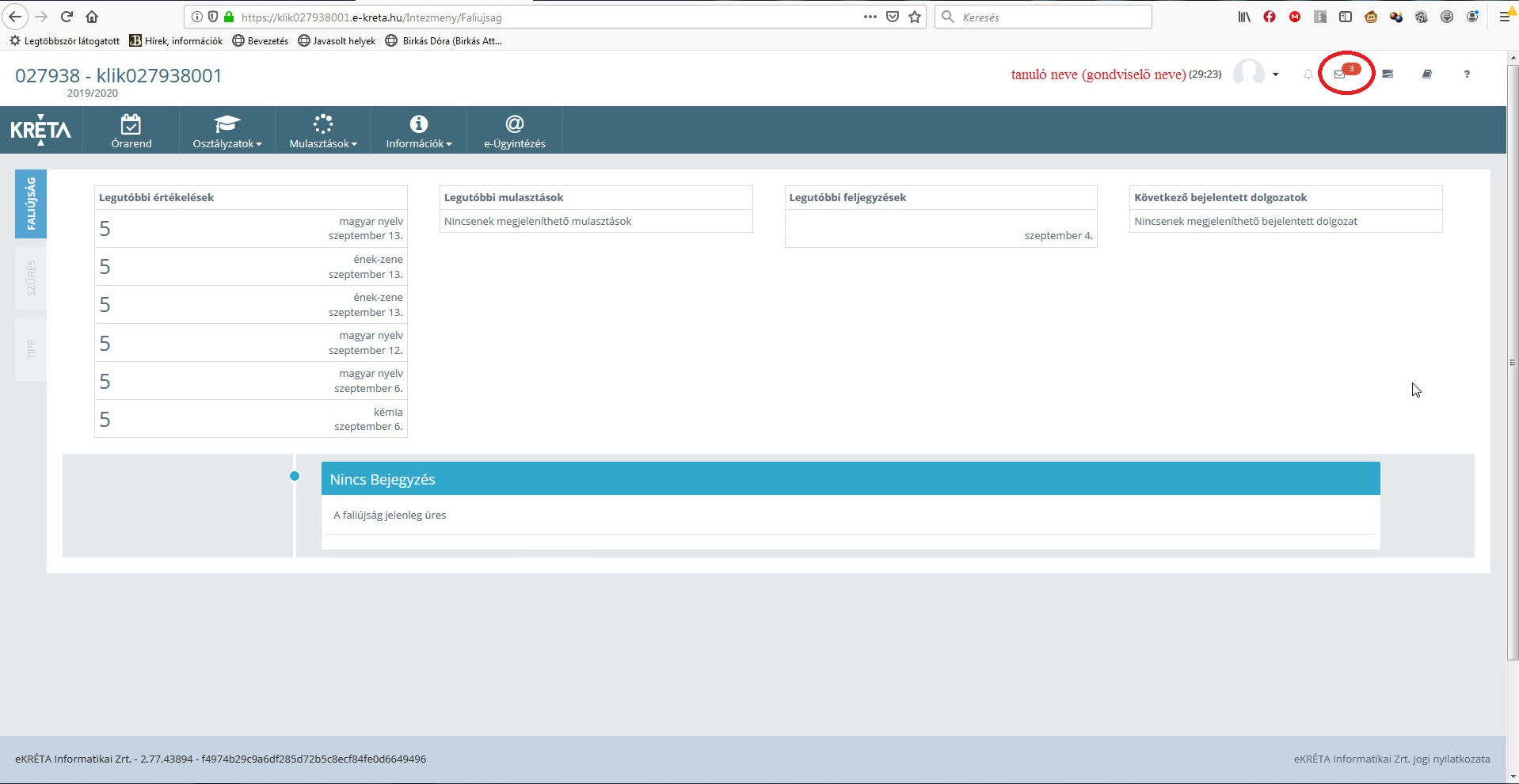Expand the Információk dropdown menu
The image size is (1519, 784).
click(418, 131)
